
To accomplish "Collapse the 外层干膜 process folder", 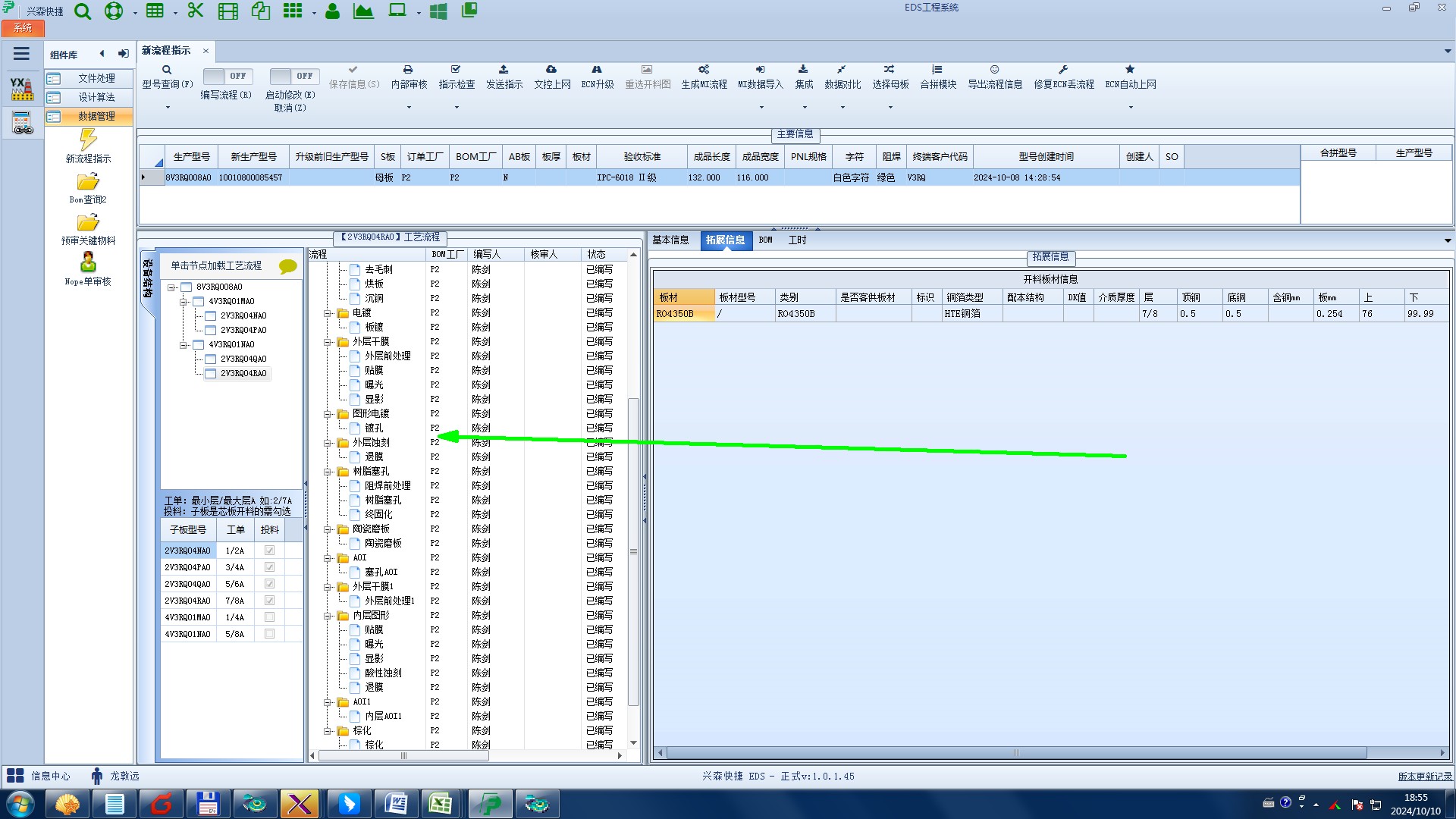I will 328,342.
